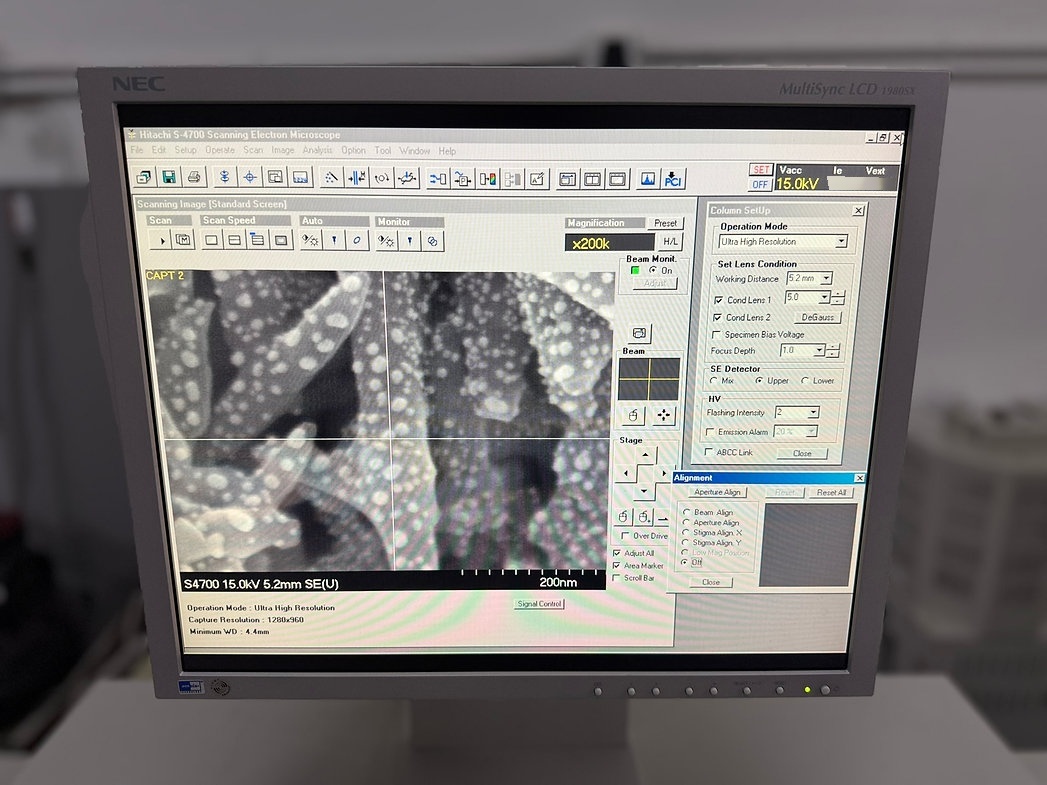Viewport: 1047px width, 785px height.
Task: Open the Save image icon
Action: [169, 178]
